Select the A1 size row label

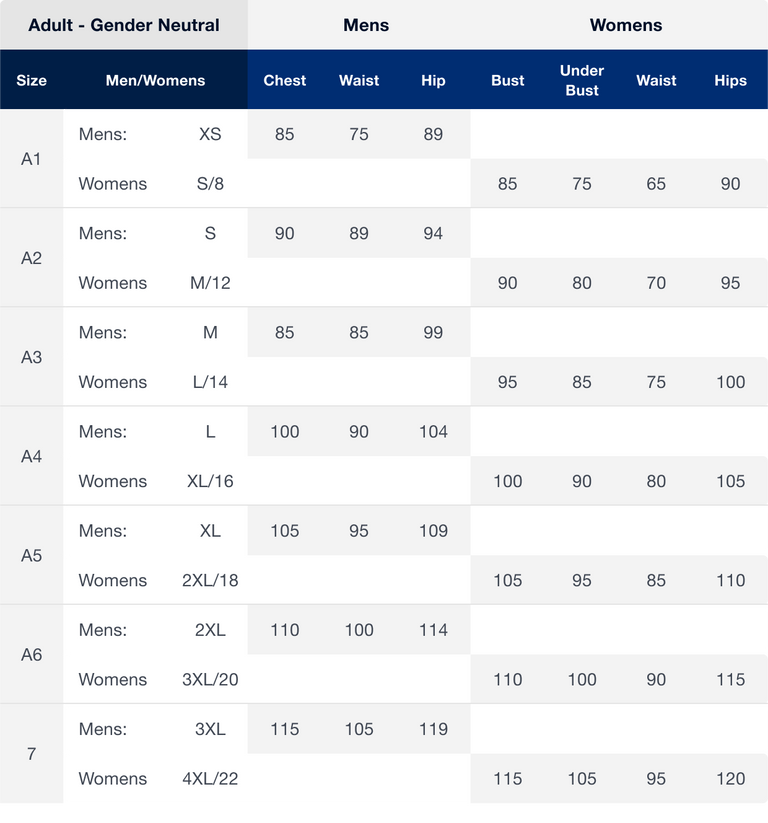pos(31,159)
